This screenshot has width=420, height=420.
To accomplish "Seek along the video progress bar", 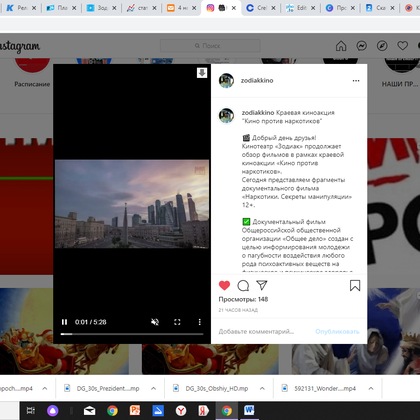I will point(132,334).
